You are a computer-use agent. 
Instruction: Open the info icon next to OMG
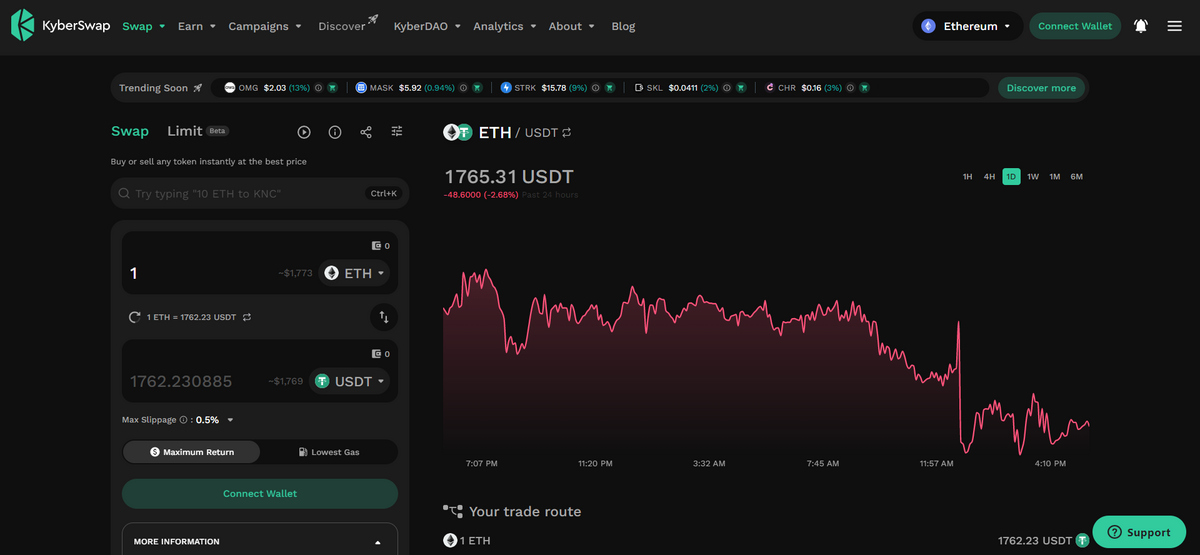pos(318,88)
